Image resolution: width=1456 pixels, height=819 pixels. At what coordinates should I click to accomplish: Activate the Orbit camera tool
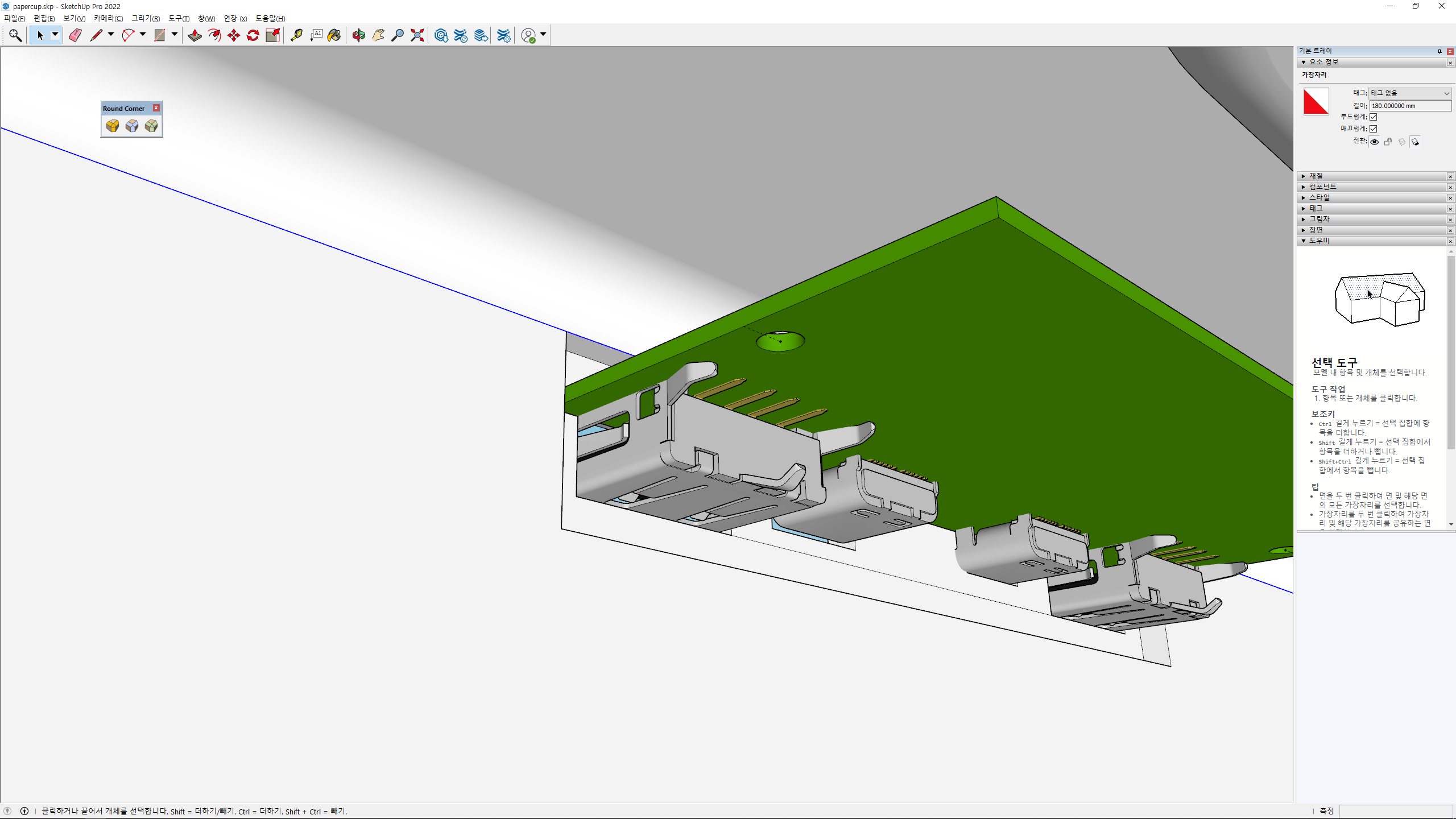click(x=358, y=35)
